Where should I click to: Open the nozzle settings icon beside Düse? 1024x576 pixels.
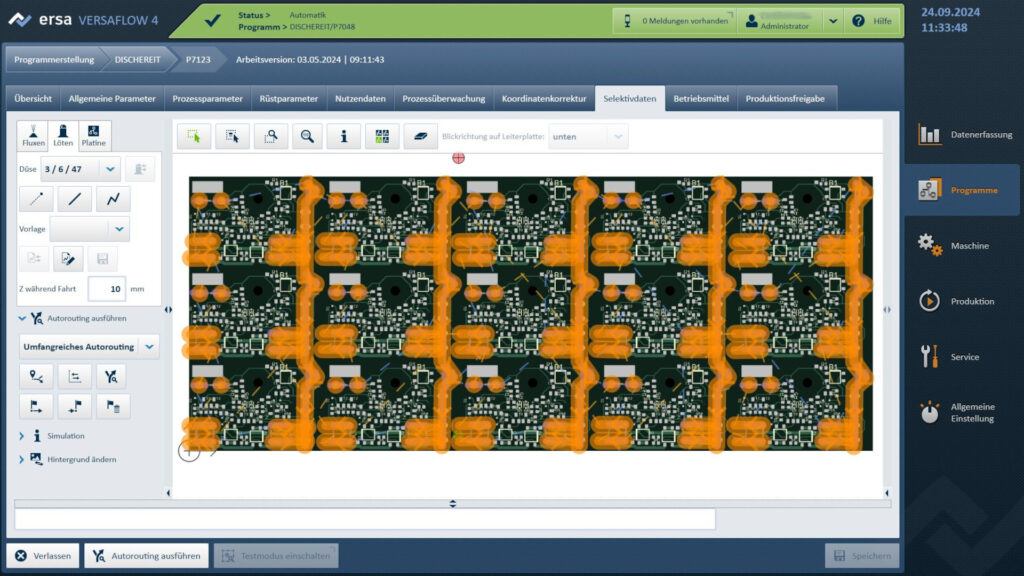coord(140,169)
